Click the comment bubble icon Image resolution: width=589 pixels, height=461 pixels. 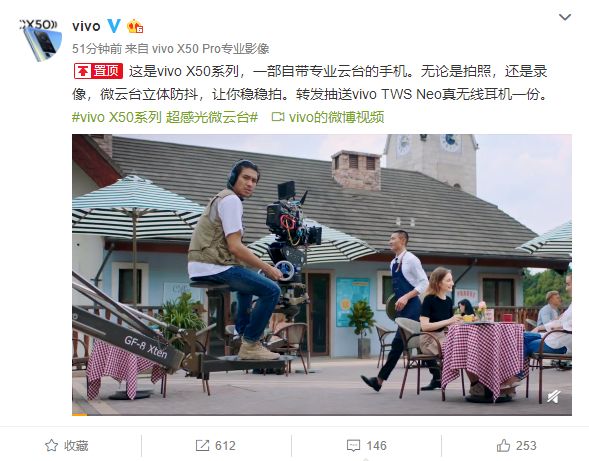coord(353,446)
